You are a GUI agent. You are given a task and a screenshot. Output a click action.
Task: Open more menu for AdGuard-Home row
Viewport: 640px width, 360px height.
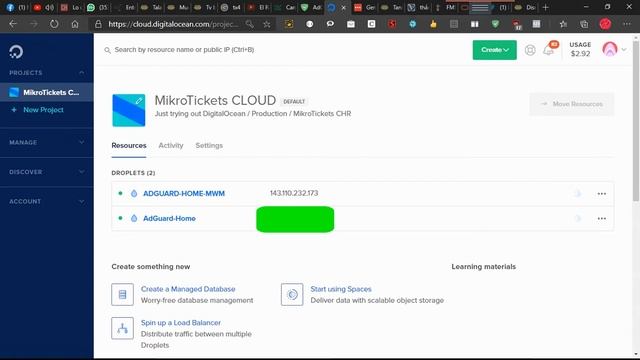click(x=602, y=219)
